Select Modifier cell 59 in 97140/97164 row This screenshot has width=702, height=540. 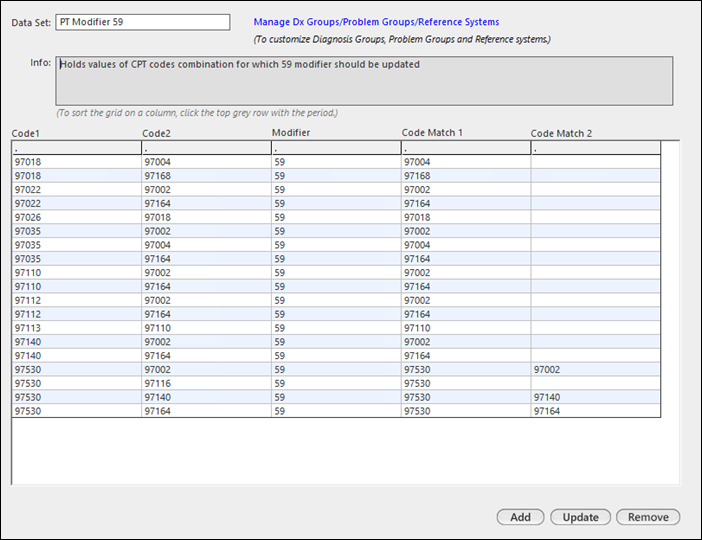[336, 356]
